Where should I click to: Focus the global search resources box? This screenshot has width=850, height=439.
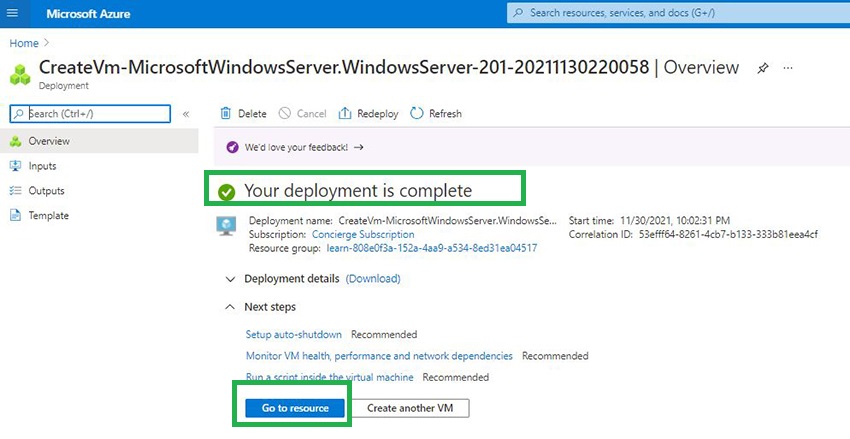tap(678, 12)
